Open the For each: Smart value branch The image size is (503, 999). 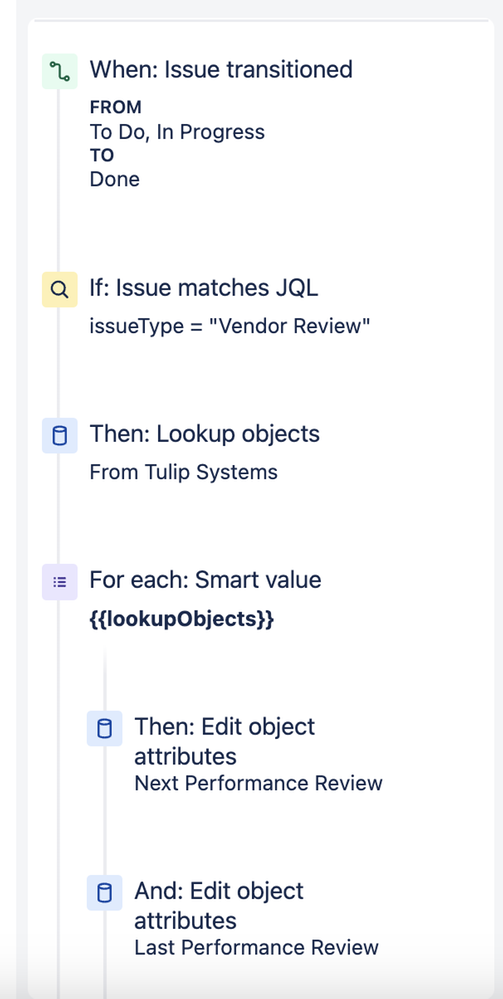click(x=205, y=580)
